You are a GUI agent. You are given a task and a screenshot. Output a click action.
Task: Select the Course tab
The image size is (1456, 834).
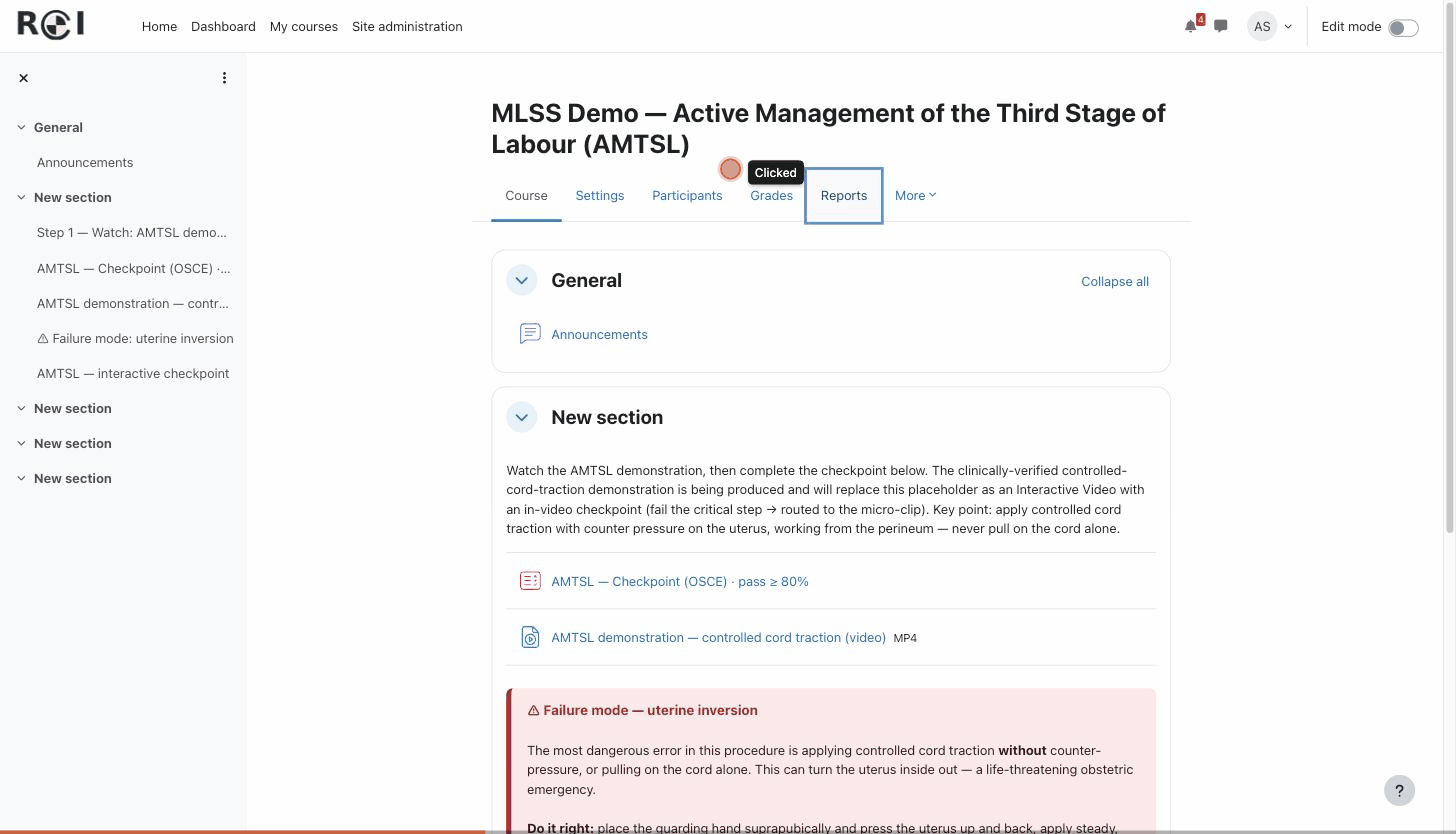click(526, 195)
